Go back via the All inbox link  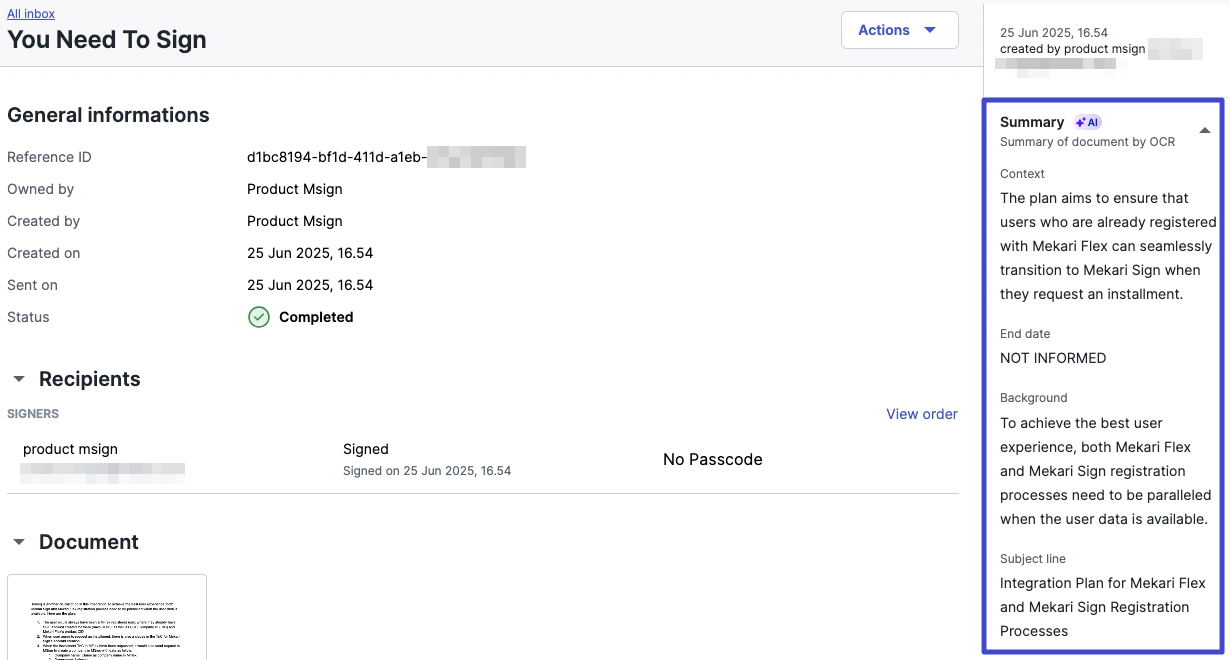coord(31,14)
